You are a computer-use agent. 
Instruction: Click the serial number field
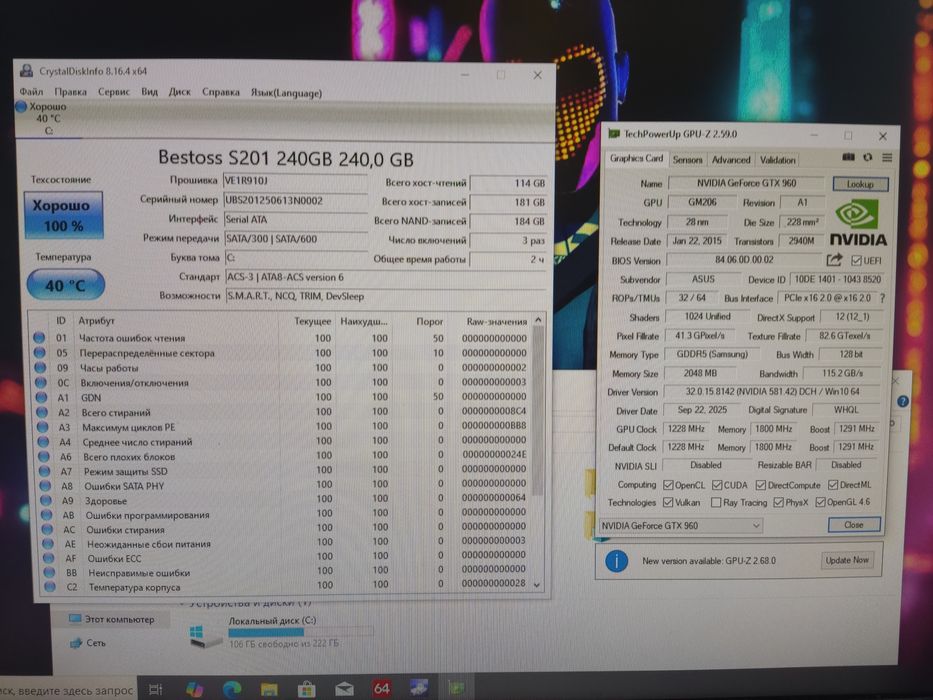tap(295, 201)
